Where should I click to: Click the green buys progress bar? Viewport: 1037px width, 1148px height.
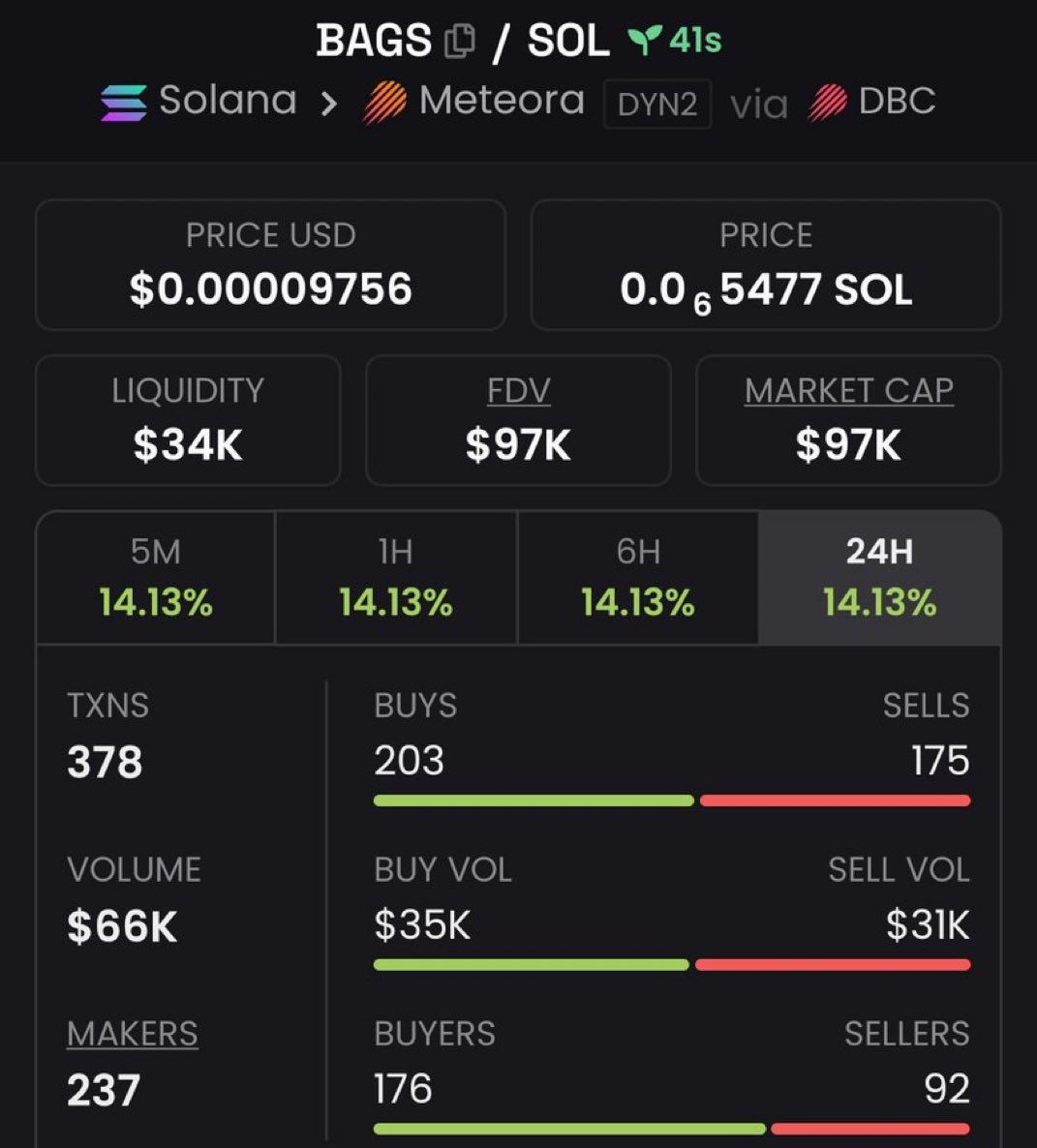click(534, 801)
